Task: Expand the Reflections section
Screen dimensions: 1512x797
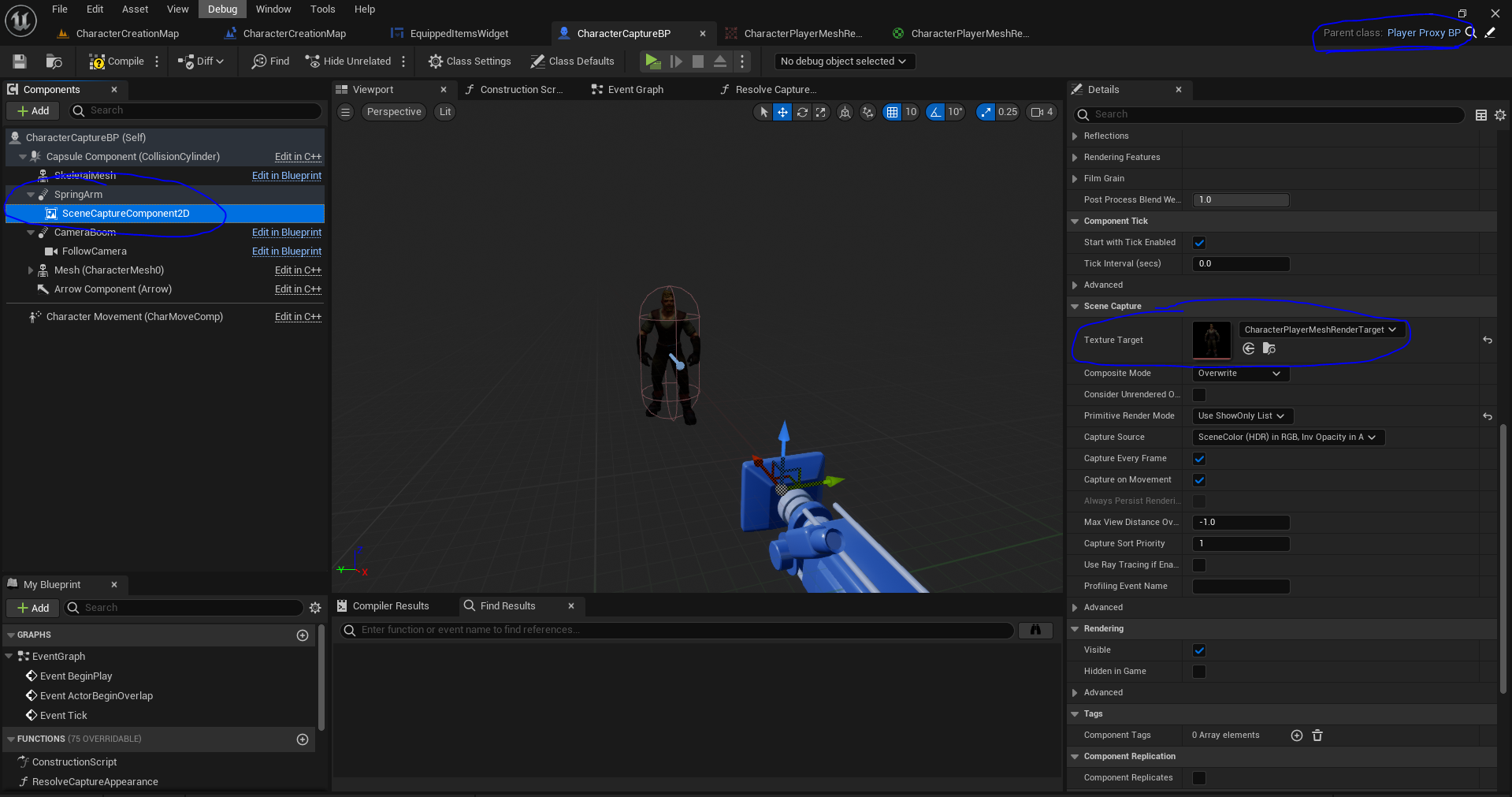Action: (x=1075, y=136)
